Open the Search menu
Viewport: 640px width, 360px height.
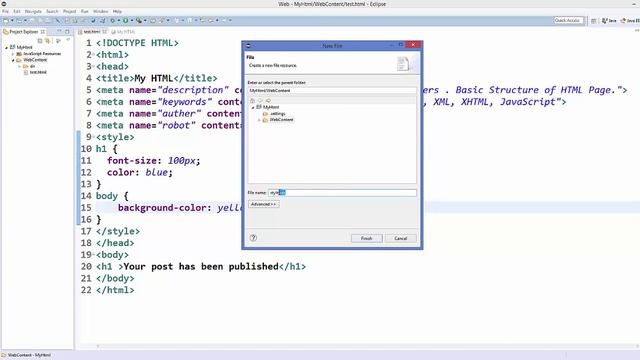52,11
